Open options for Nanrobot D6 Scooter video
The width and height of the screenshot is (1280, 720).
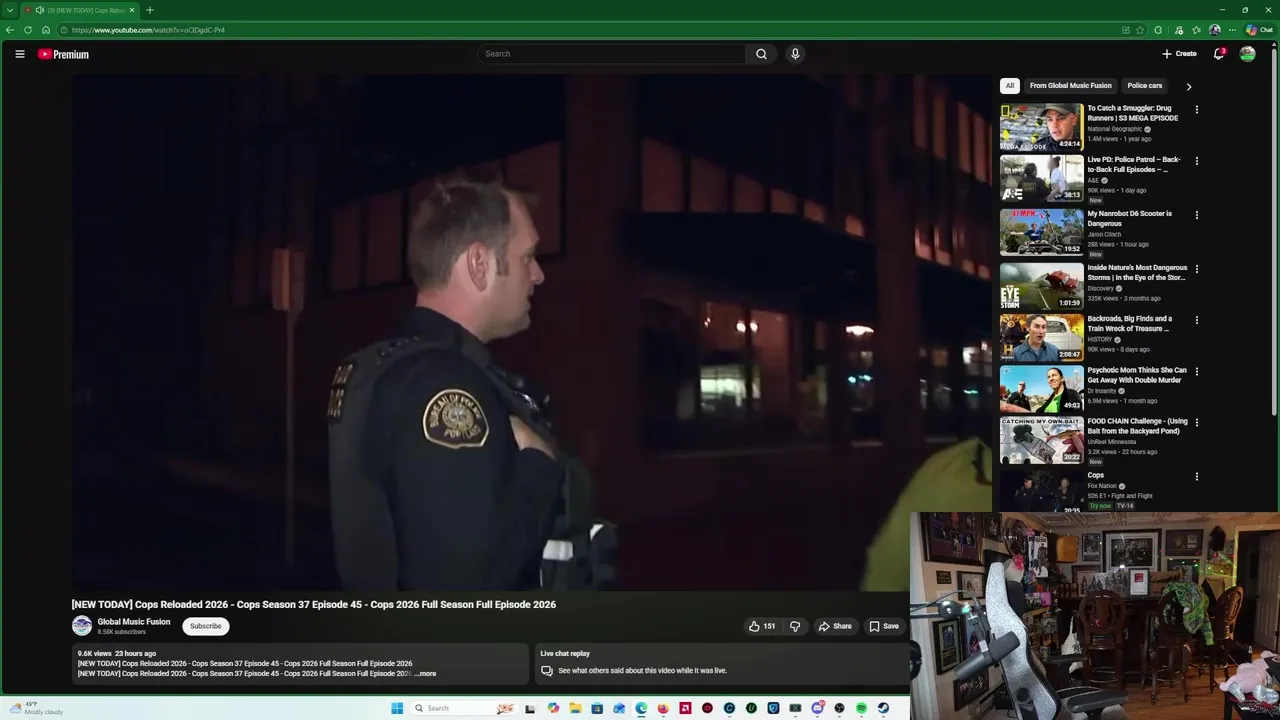tap(1196, 215)
